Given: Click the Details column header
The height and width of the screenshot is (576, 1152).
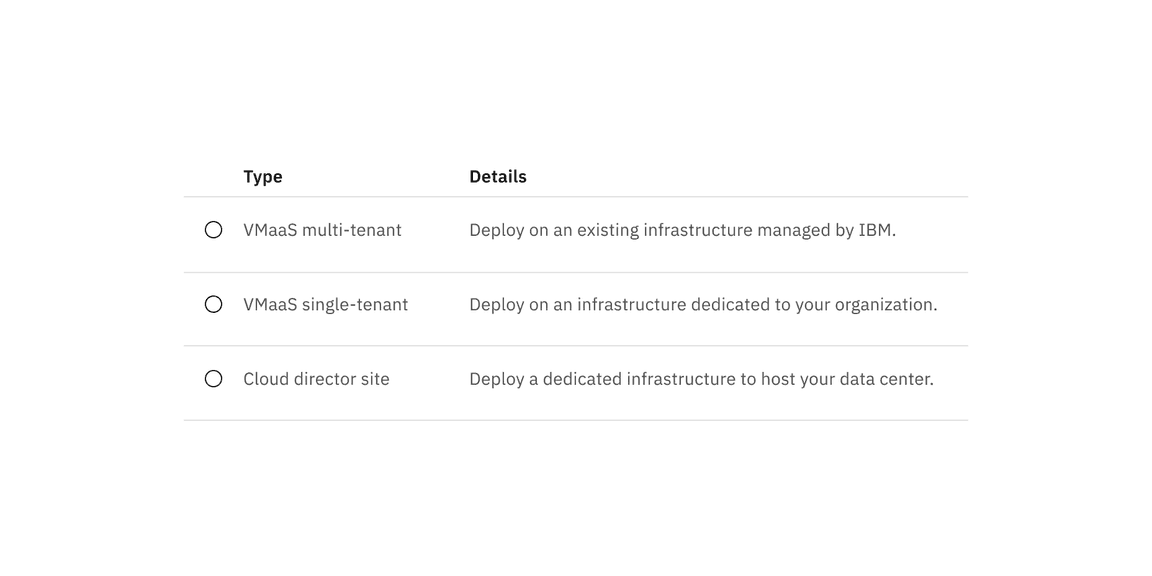Looking at the screenshot, I should pyautogui.click(x=497, y=176).
